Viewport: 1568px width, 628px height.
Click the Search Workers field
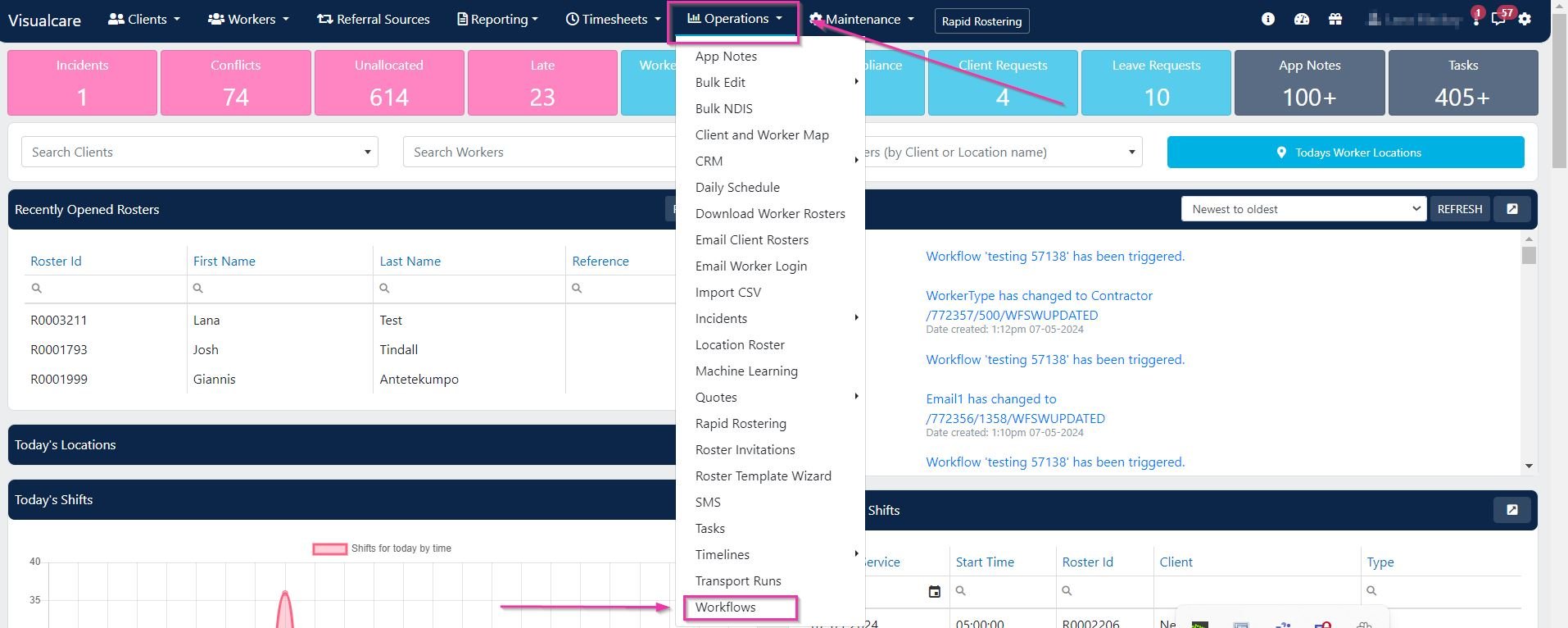pyautogui.click(x=539, y=152)
